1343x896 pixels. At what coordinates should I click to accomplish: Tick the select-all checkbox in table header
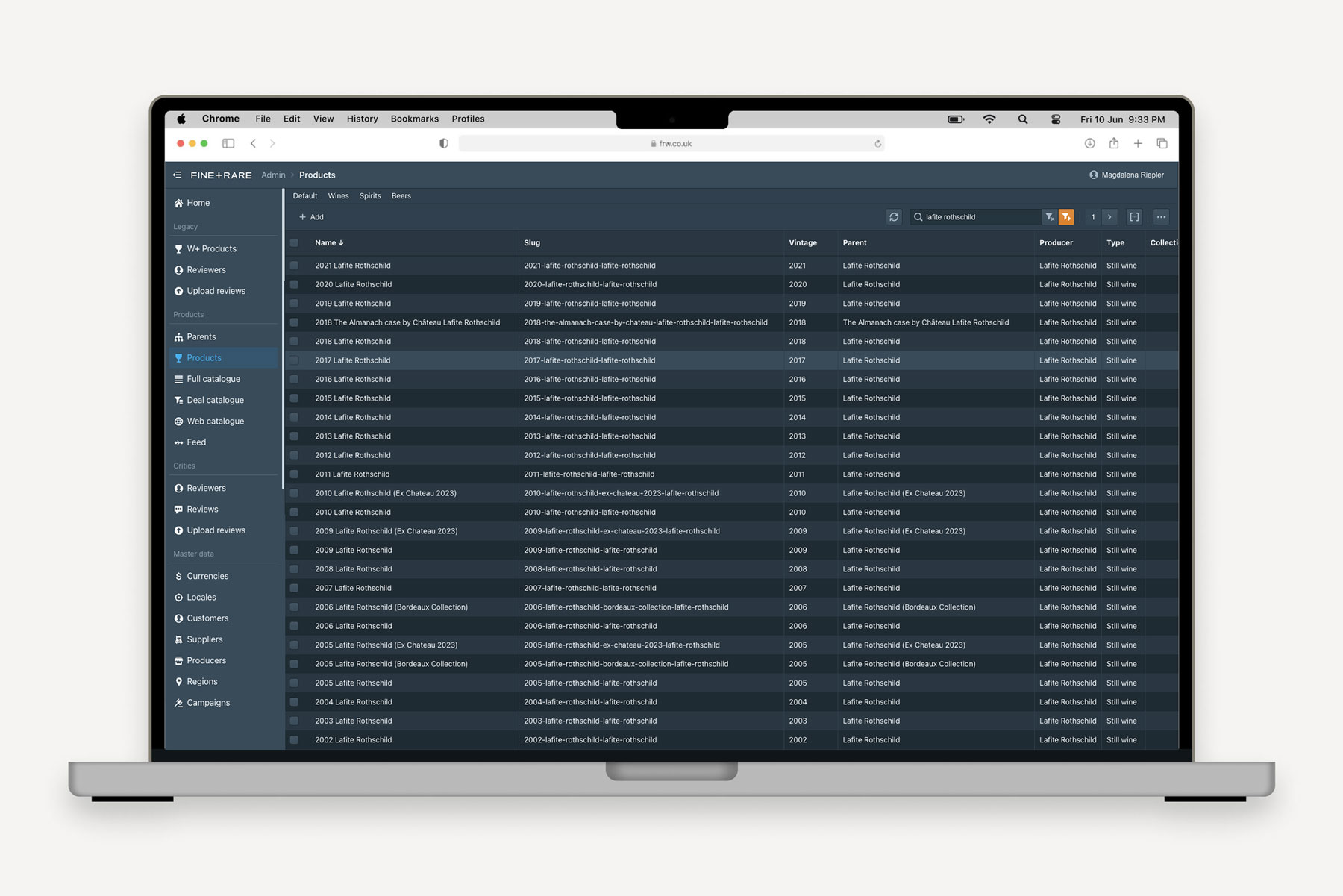tap(294, 243)
